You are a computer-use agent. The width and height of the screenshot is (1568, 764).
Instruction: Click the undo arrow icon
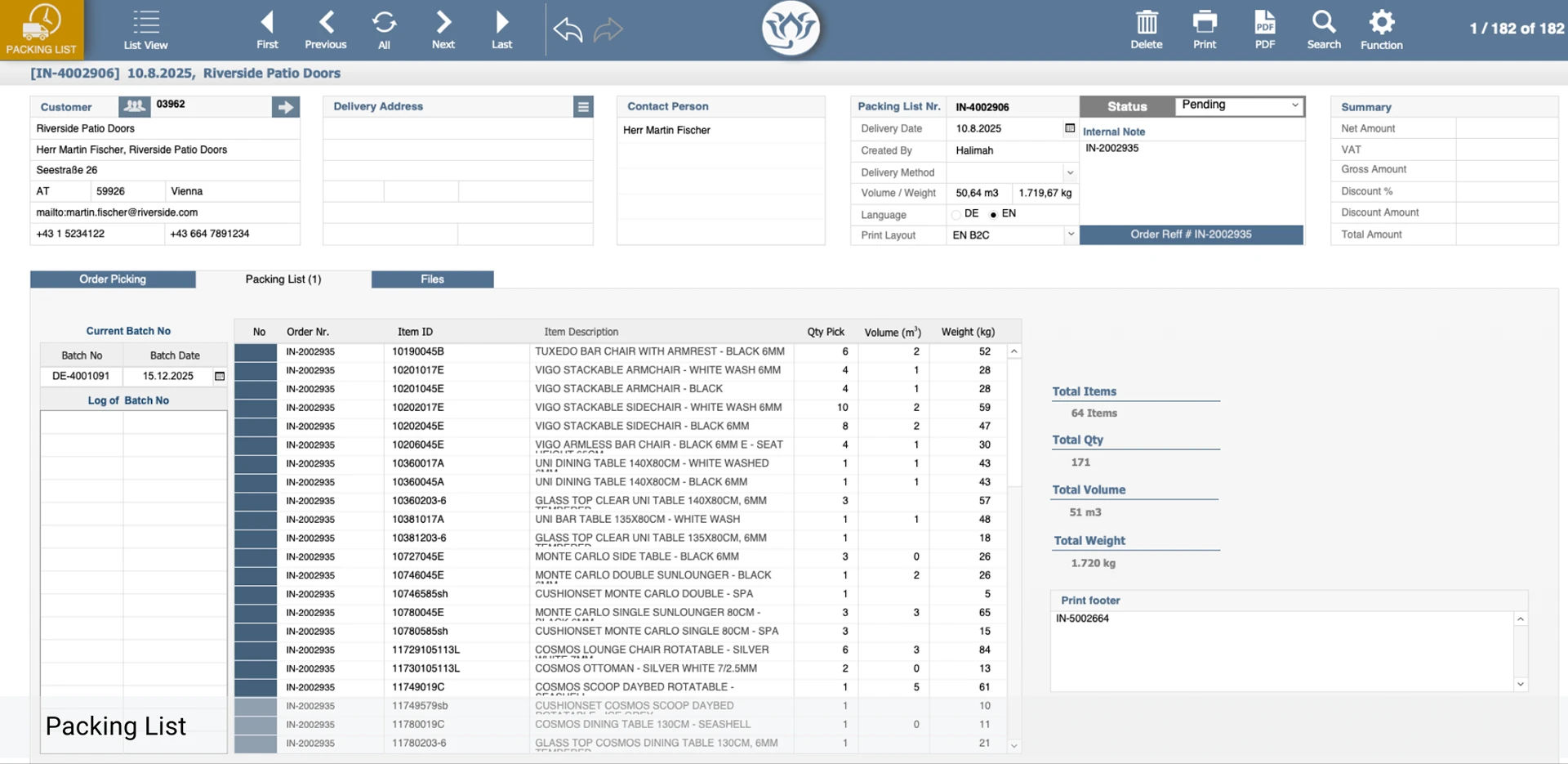pyautogui.click(x=568, y=30)
